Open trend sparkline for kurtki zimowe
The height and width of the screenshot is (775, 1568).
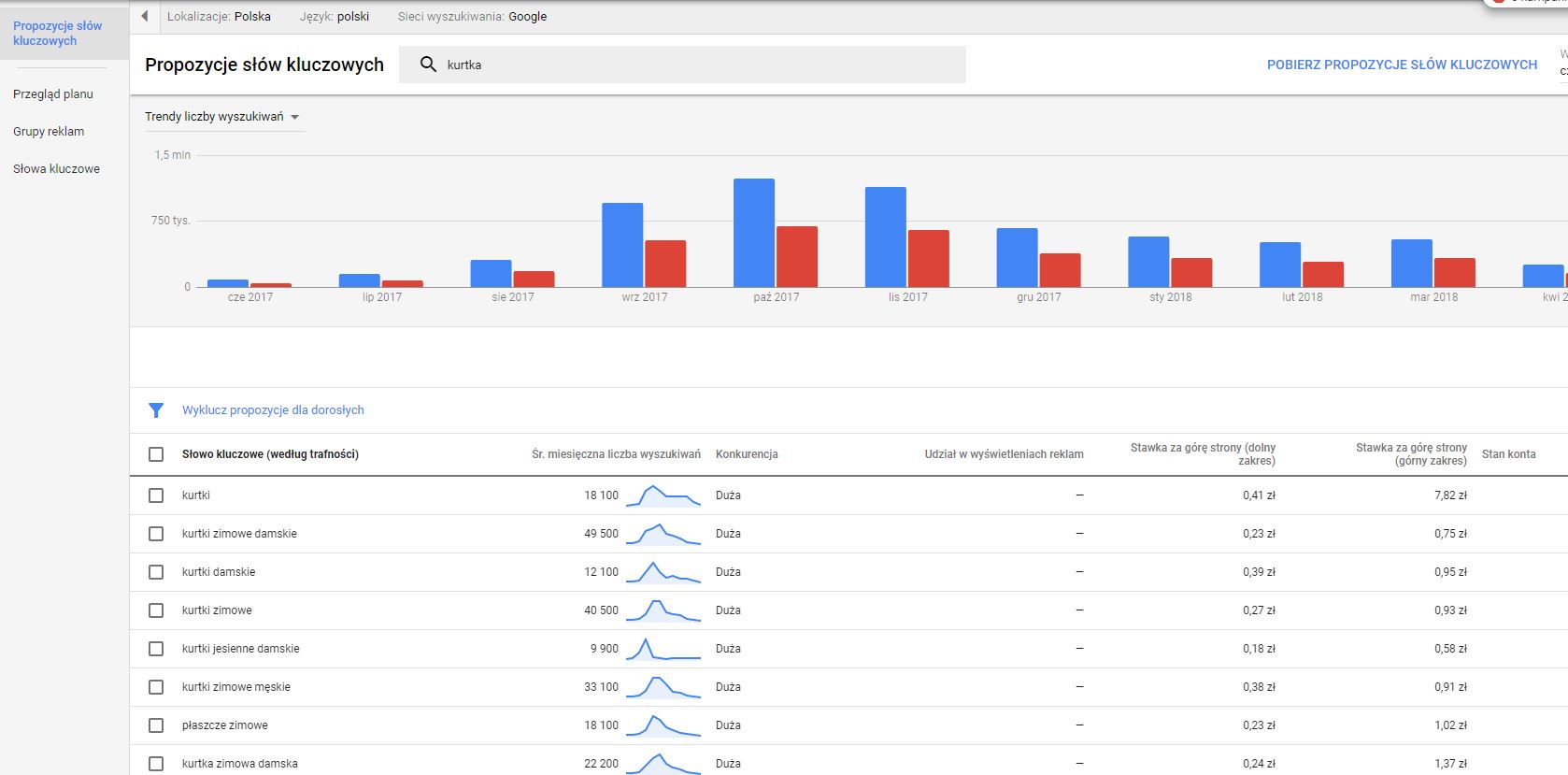(663, 610)
